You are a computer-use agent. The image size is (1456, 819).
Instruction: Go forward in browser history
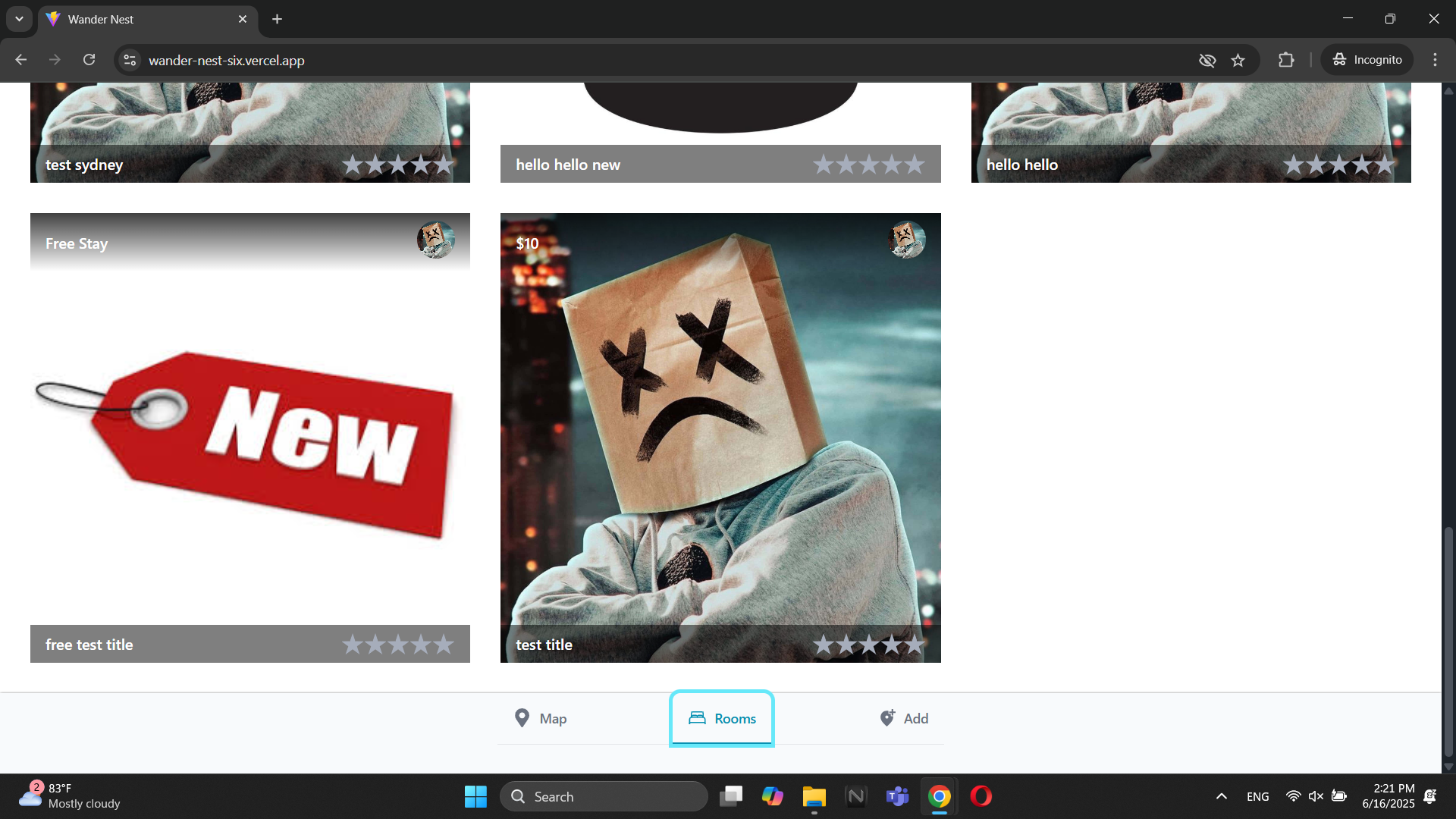(55, 60)
